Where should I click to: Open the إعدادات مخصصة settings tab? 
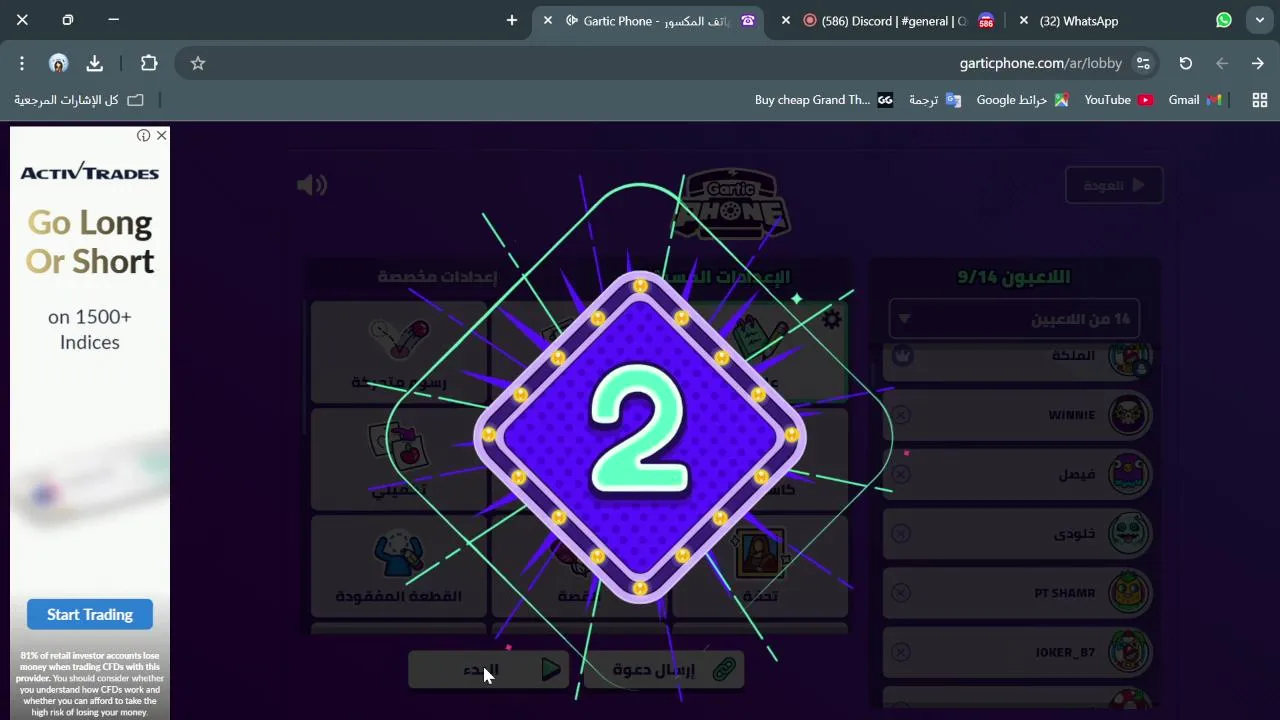pyautogui.click(x=437, y=277)
